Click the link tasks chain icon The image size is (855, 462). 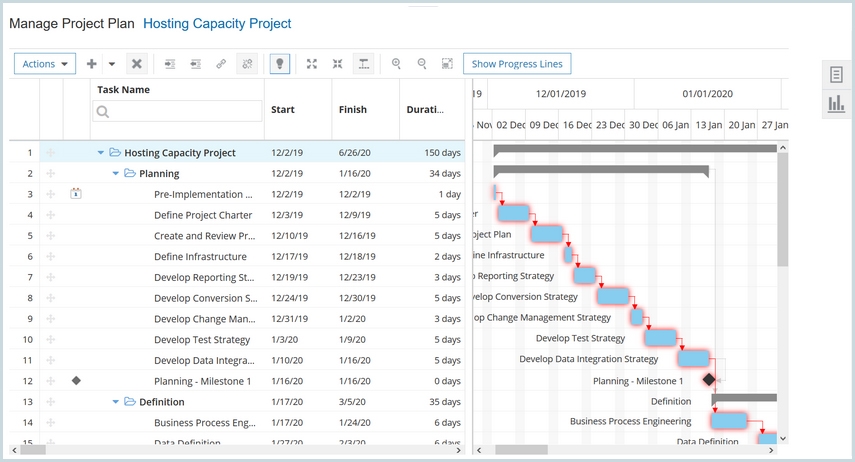pos(221,64)
